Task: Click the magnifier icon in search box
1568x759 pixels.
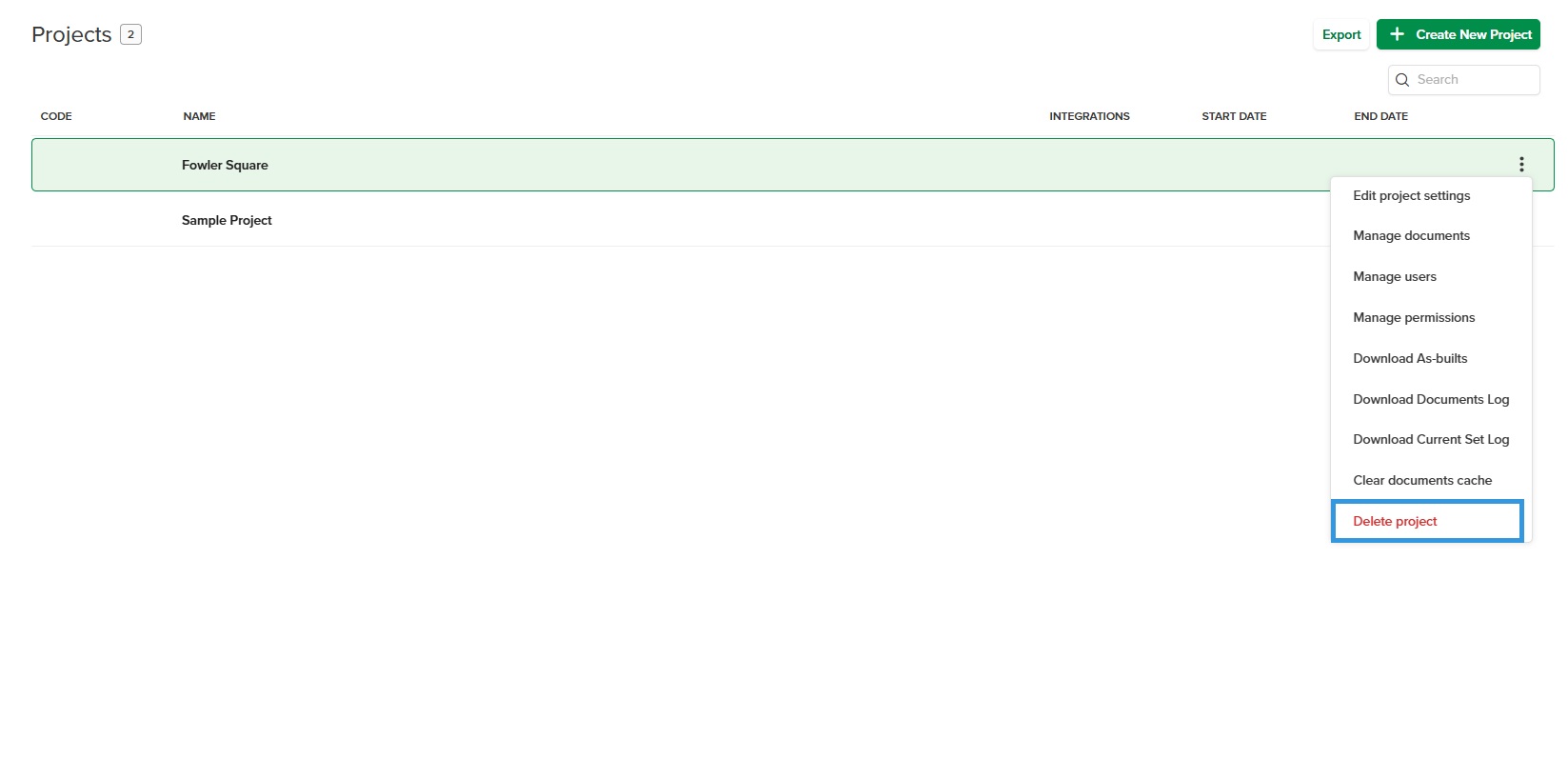Action: coord(1402,80)
